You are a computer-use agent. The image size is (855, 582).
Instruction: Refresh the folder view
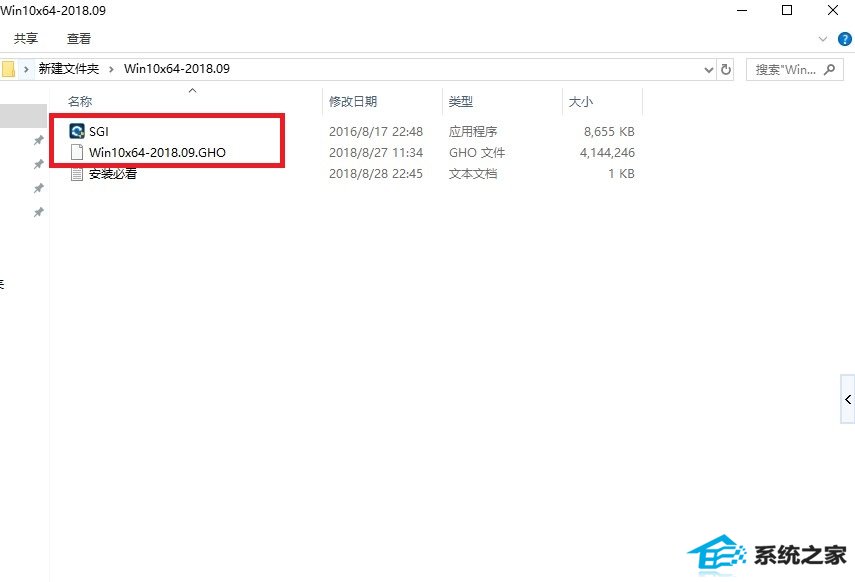[x=726, y=70]
